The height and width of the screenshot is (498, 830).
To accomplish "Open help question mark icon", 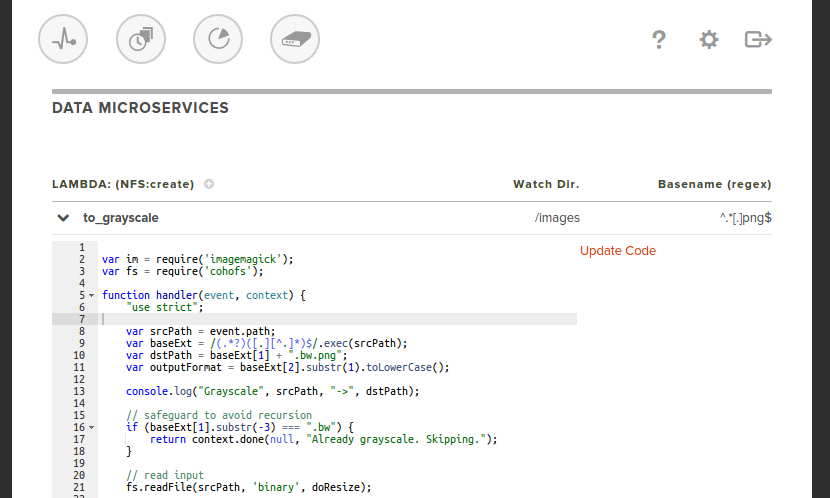I will (x=659, y=40).
